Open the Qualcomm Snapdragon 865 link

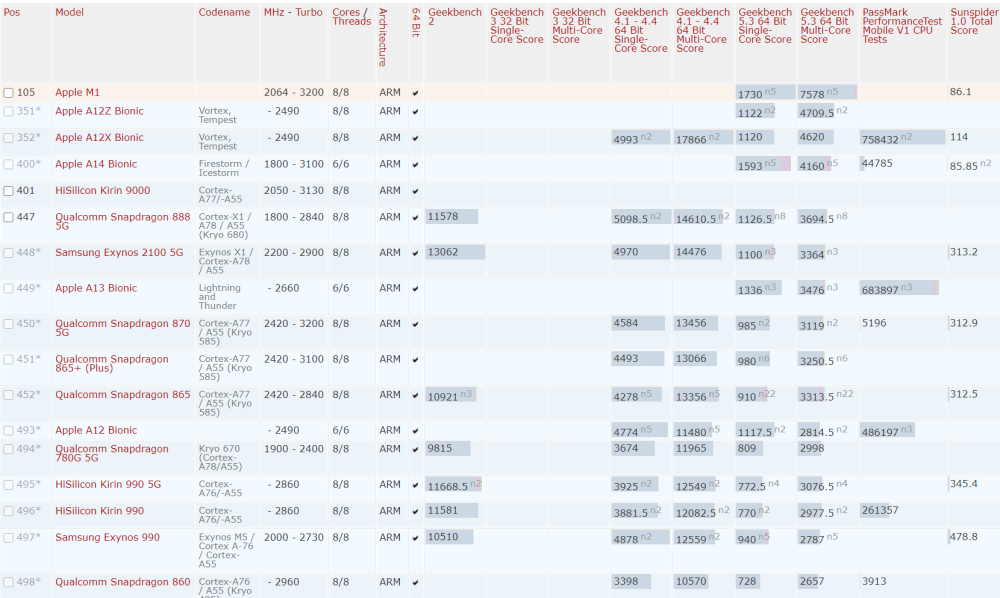point(122,395)
